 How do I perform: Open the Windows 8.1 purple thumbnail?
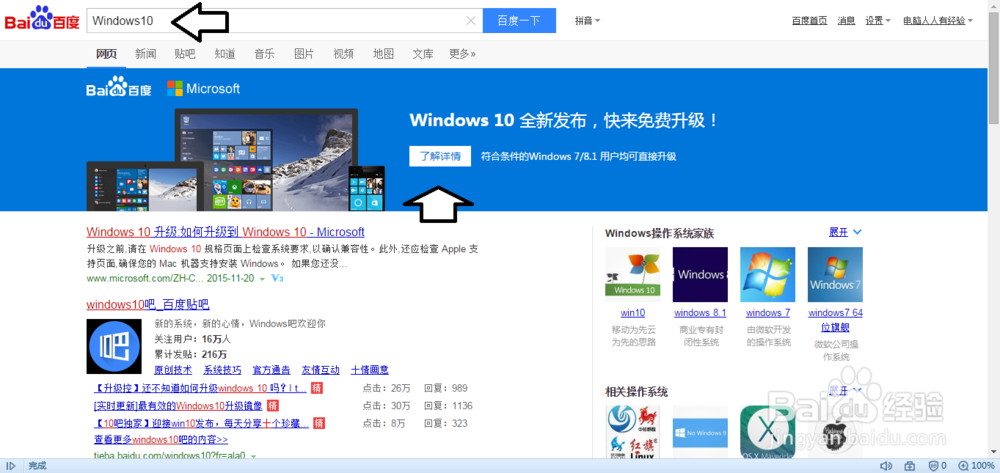click(700, 275)
